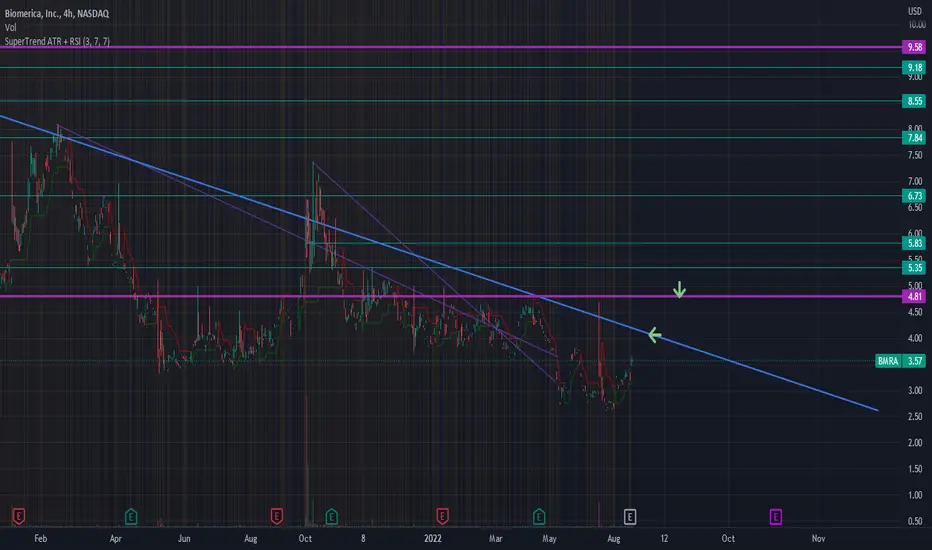Select the Vol indicator legend
Viewport: 932px width, 550px height.
tap(10, 27)
